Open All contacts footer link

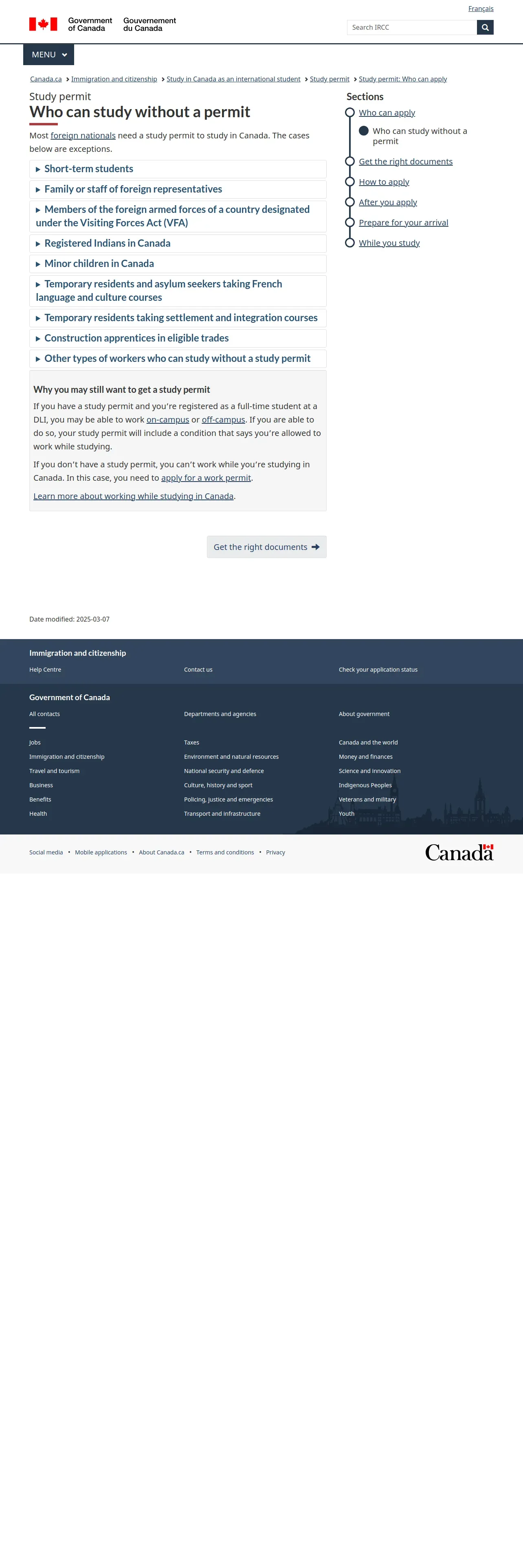[44, 714]
